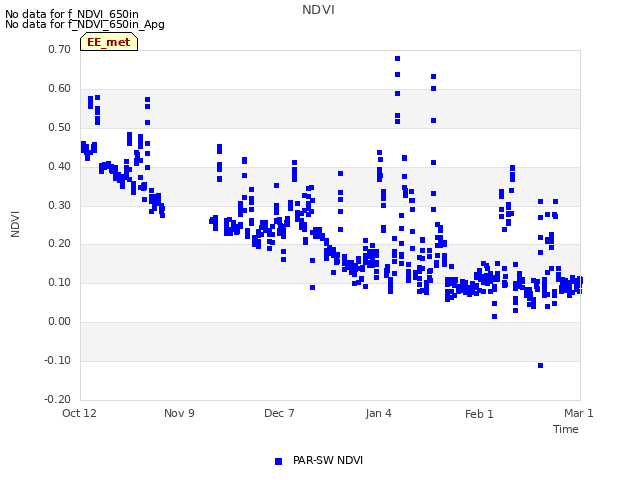Click the 0.70 y-axis tick label

coord(60,49)
